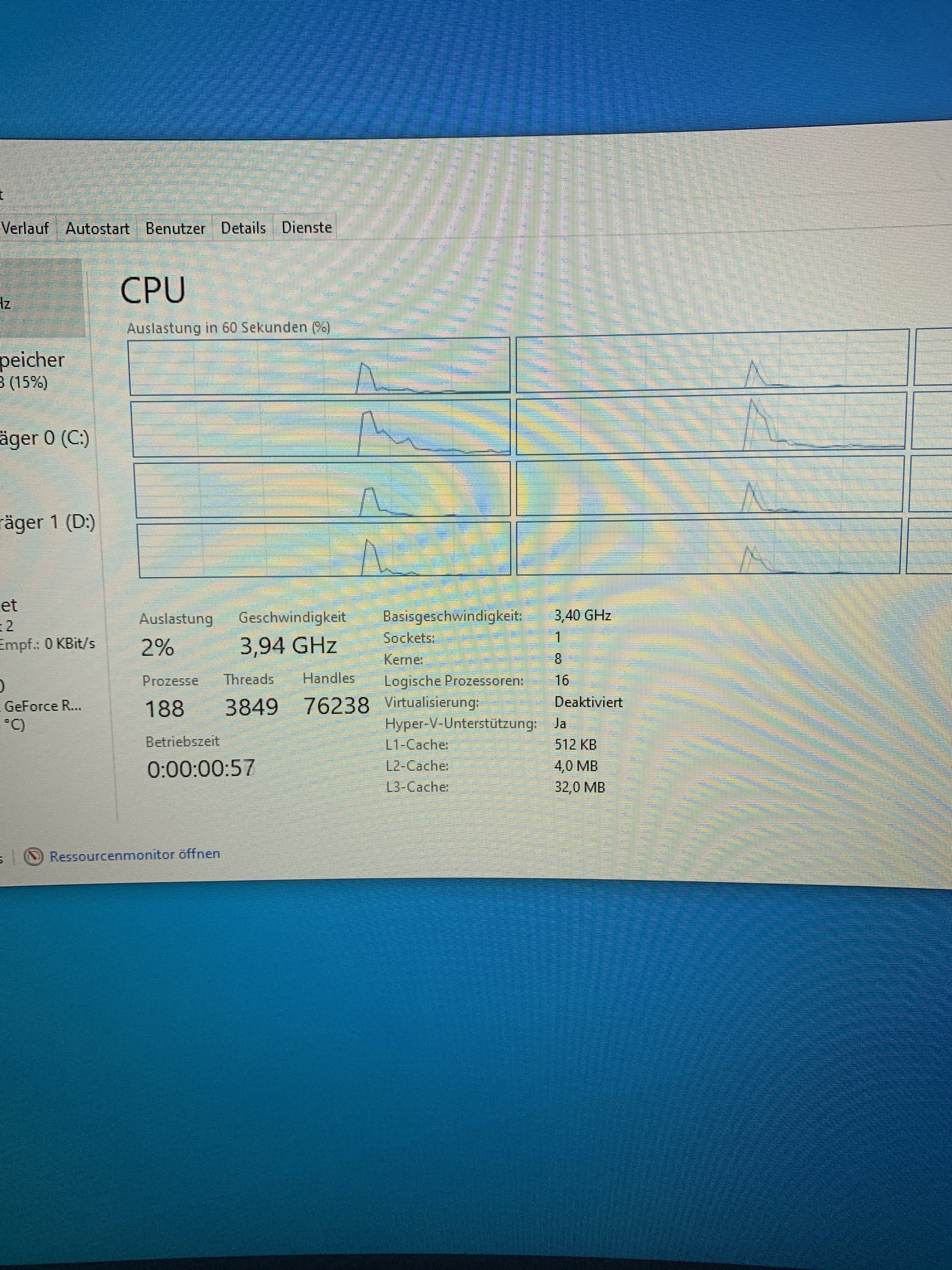The height and width of the screenshot is (1270, 952).
Task: Switch to the Autostart tab
Action: point(97,228)
